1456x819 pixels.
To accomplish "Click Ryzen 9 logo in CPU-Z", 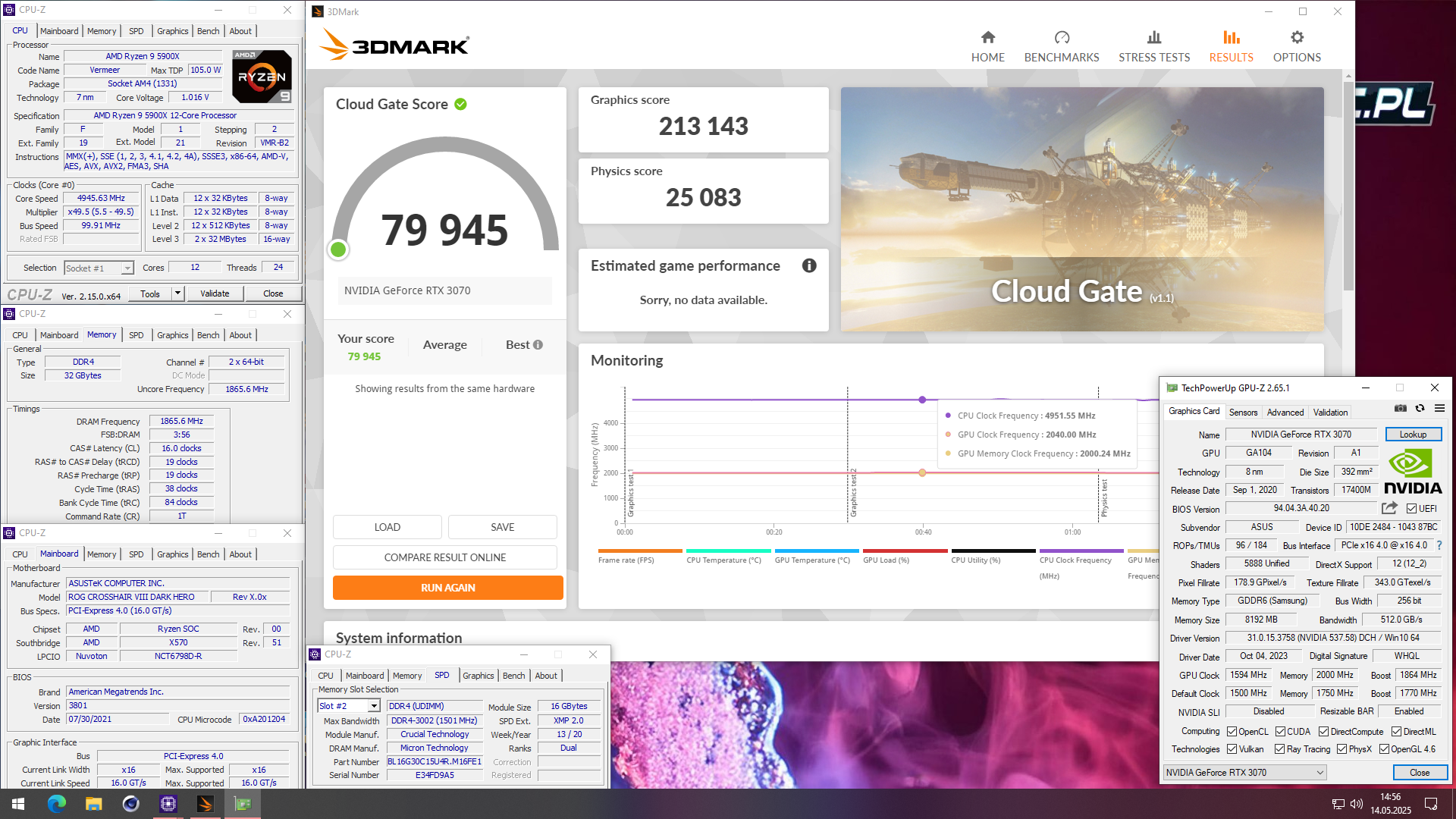I will click(x=262, y=77).
